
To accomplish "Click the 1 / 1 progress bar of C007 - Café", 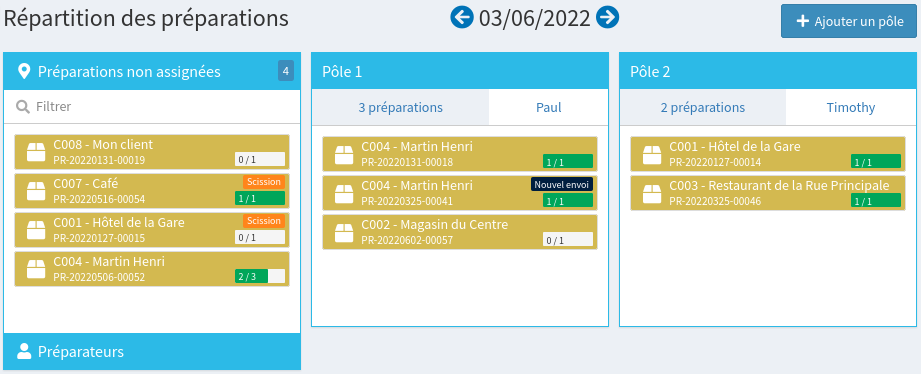I will point(260,198).
